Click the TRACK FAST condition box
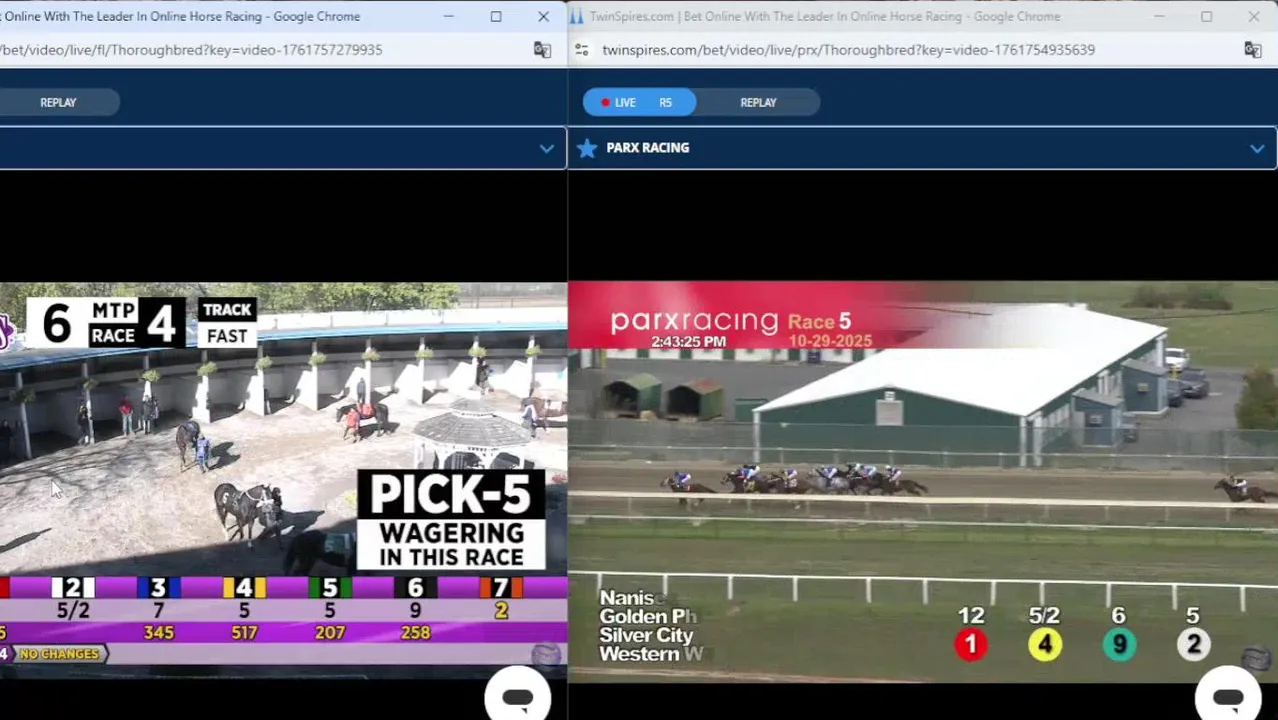The height and width of the screenshot is (720, 1278). pyautogui.click(x=227, y=323)
